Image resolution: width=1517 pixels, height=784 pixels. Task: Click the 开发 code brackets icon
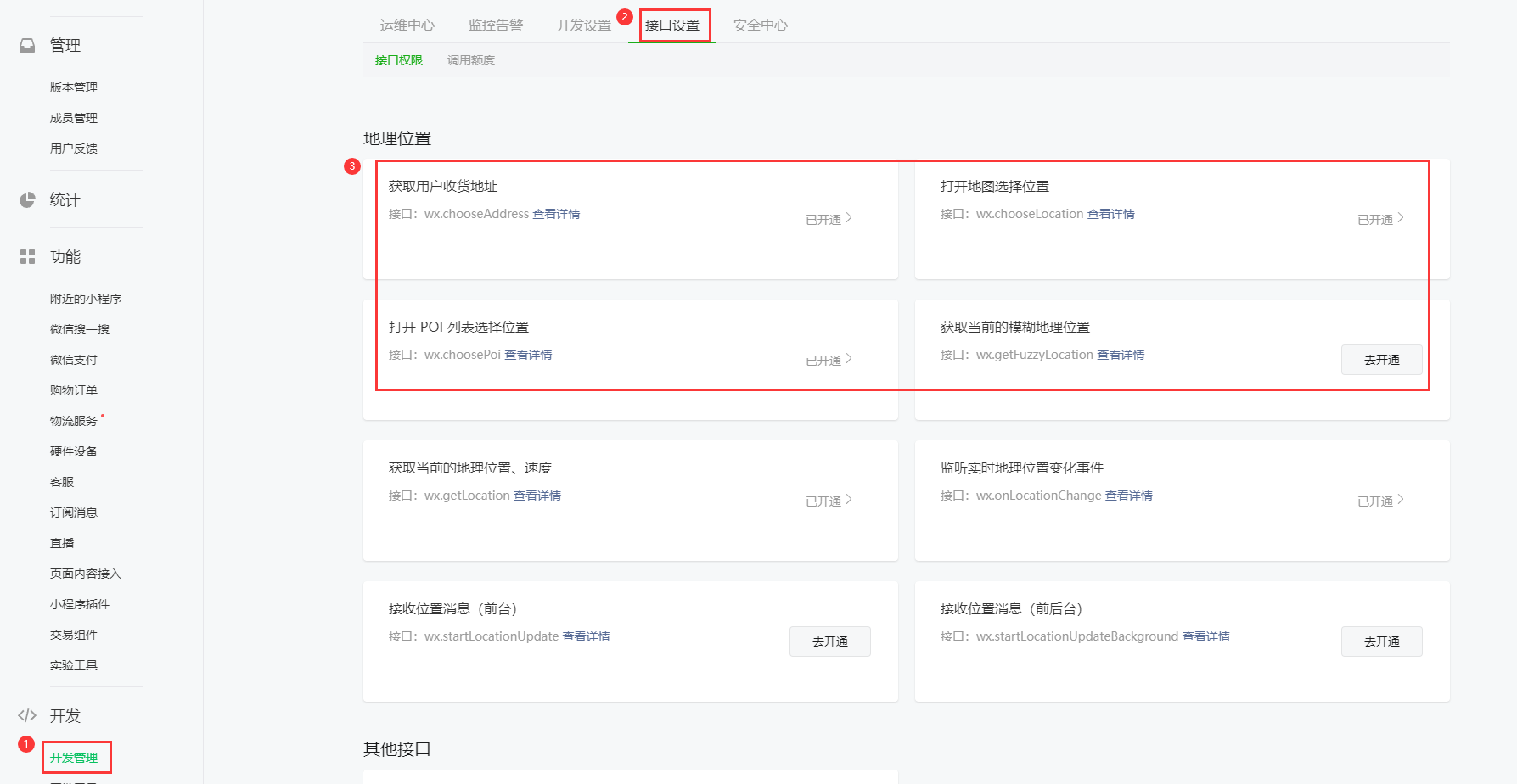[27, 715]
